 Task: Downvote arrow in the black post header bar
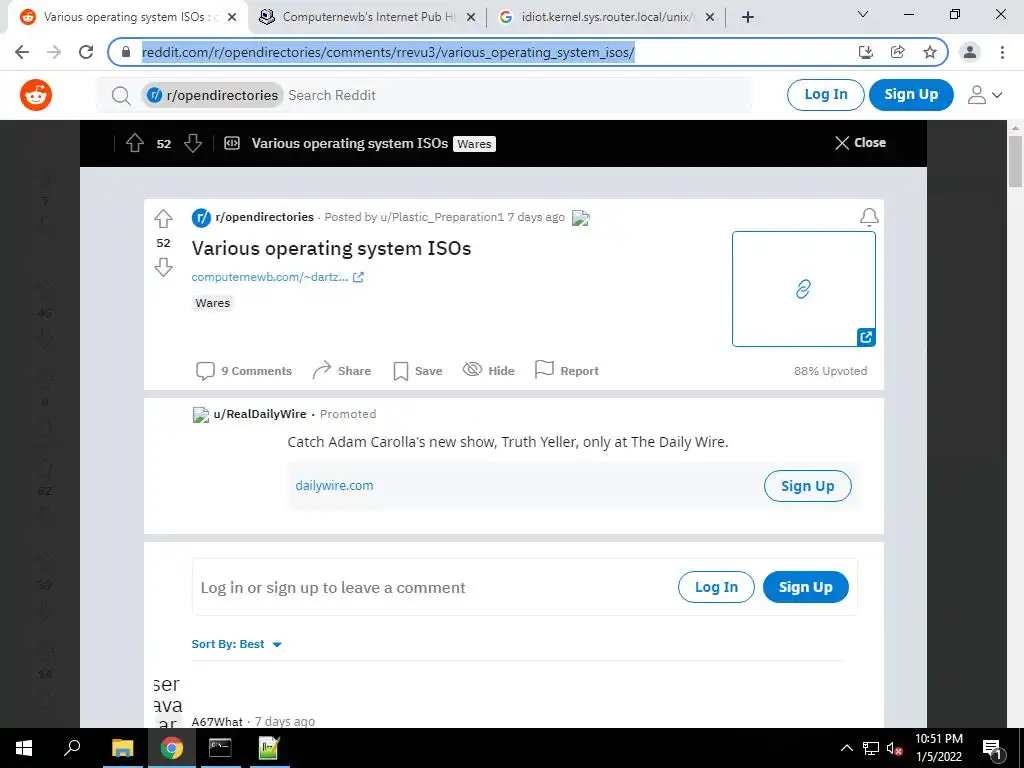193,143
